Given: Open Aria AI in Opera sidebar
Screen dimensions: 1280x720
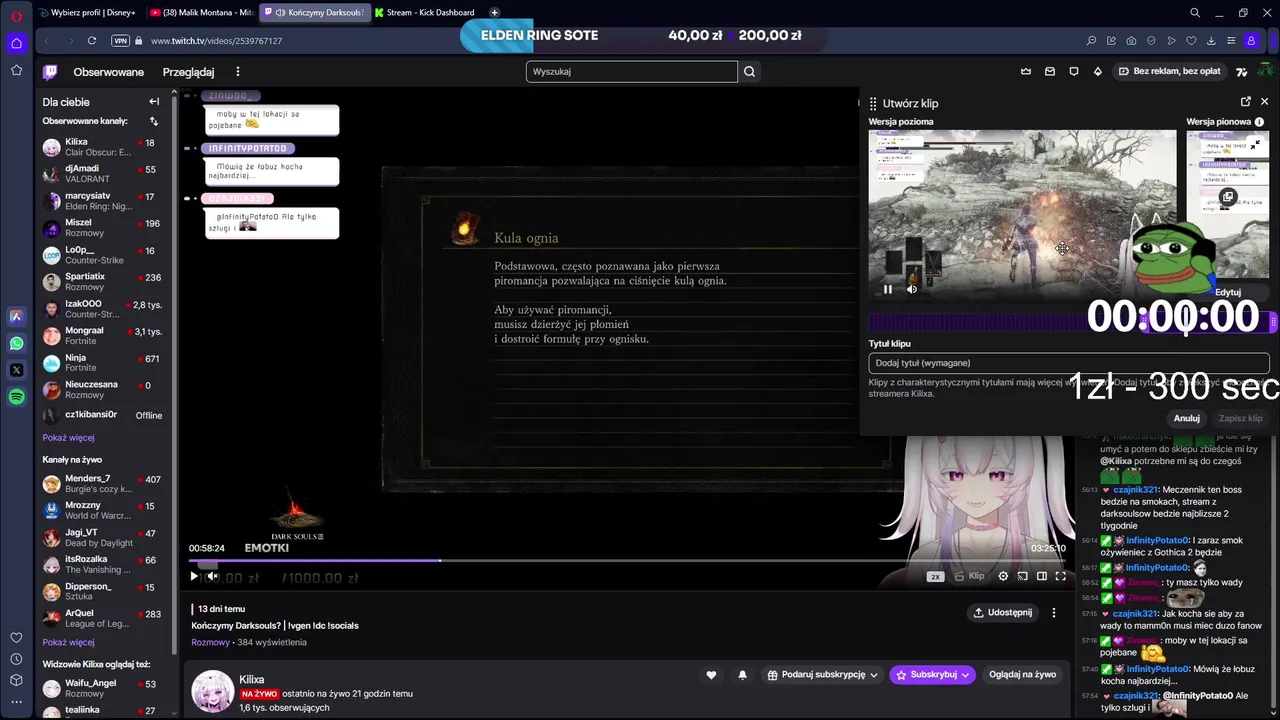Looking at the screenshot, I should (16, 316).
